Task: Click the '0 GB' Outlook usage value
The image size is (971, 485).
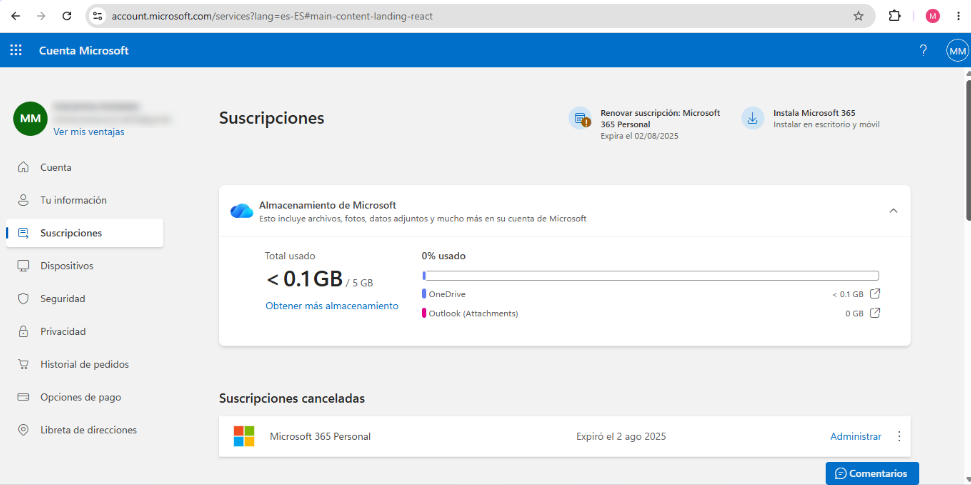Action: pyautogui.click(x=854, y=313)
